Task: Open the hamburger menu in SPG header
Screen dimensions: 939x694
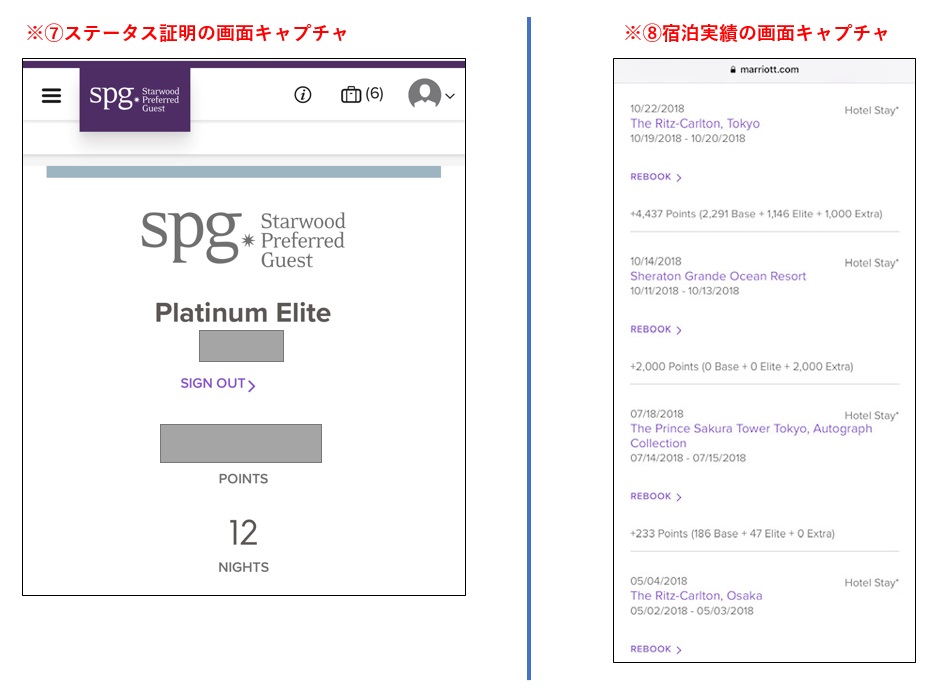Action: pos(52,96)
